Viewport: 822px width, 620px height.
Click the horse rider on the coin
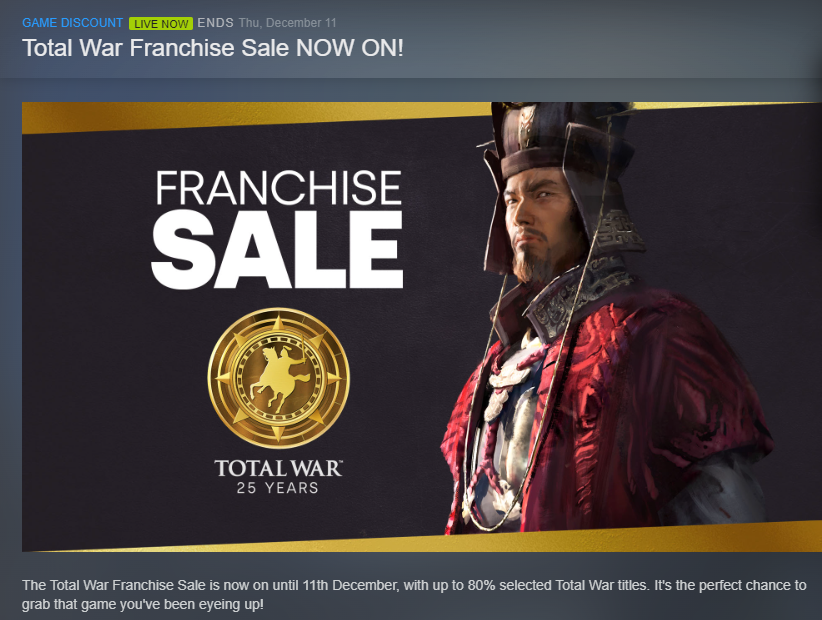point(279,377)
